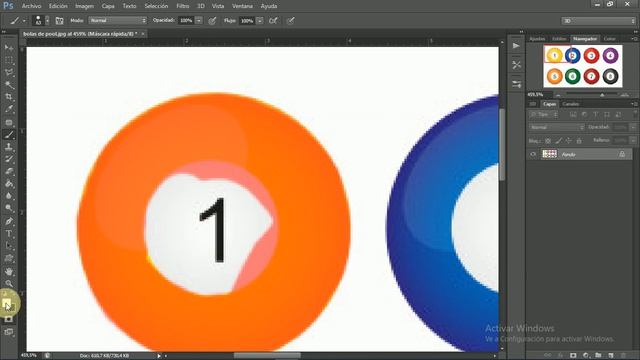Switch to the Canales tab
The width and height of the screenshot is (640, 360).
(x=571, y=104)
